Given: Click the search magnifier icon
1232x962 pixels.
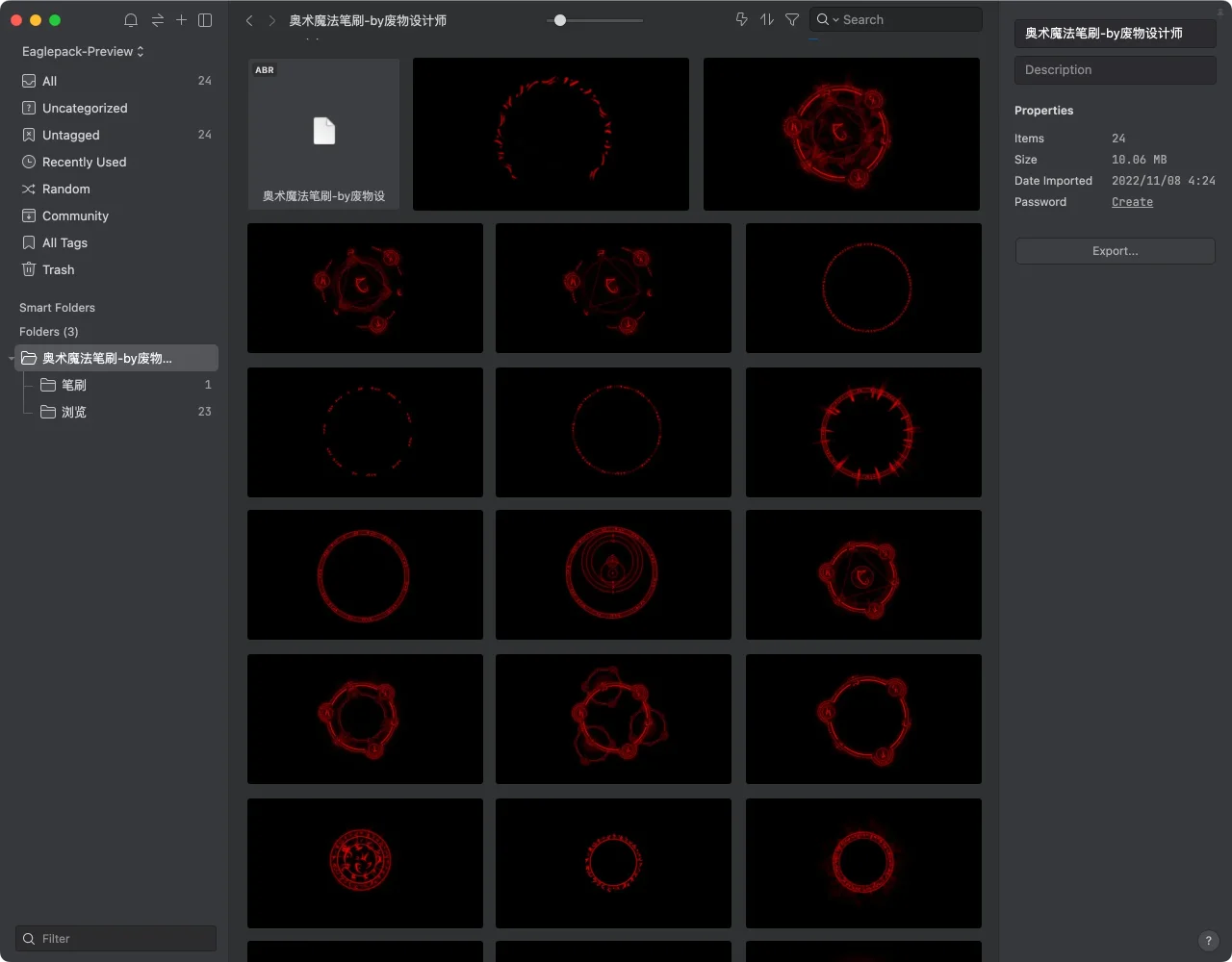Looking at the screenshot, I should coord(823,19).
